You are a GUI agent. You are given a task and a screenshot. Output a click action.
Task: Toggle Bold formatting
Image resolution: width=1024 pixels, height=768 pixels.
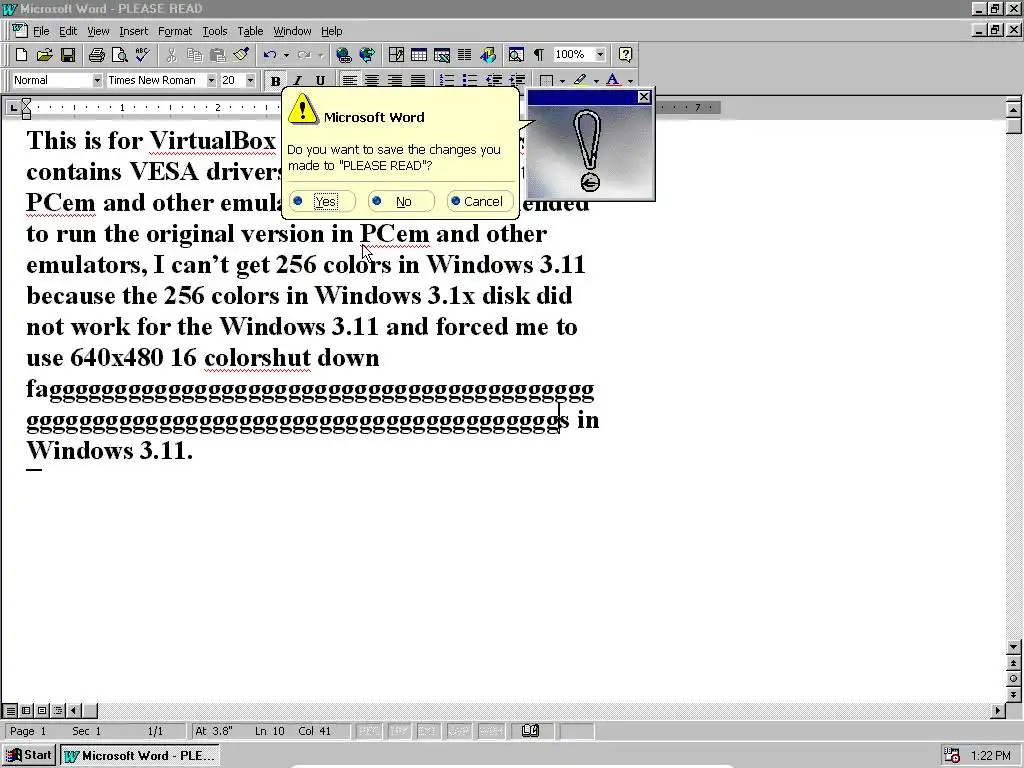click(x=276, y=80)
